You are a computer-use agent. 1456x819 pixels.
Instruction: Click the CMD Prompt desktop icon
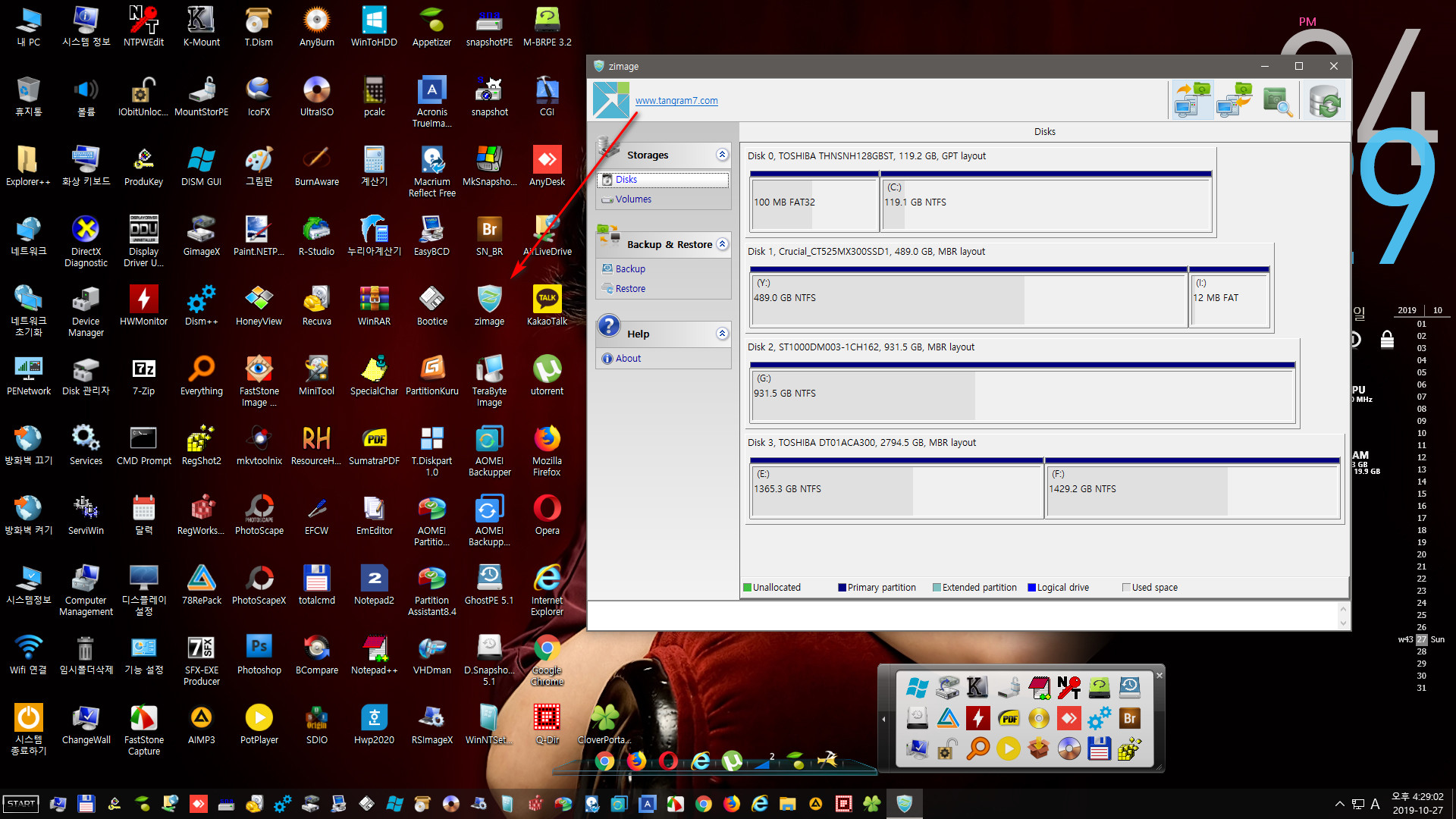tap(143, 444)
